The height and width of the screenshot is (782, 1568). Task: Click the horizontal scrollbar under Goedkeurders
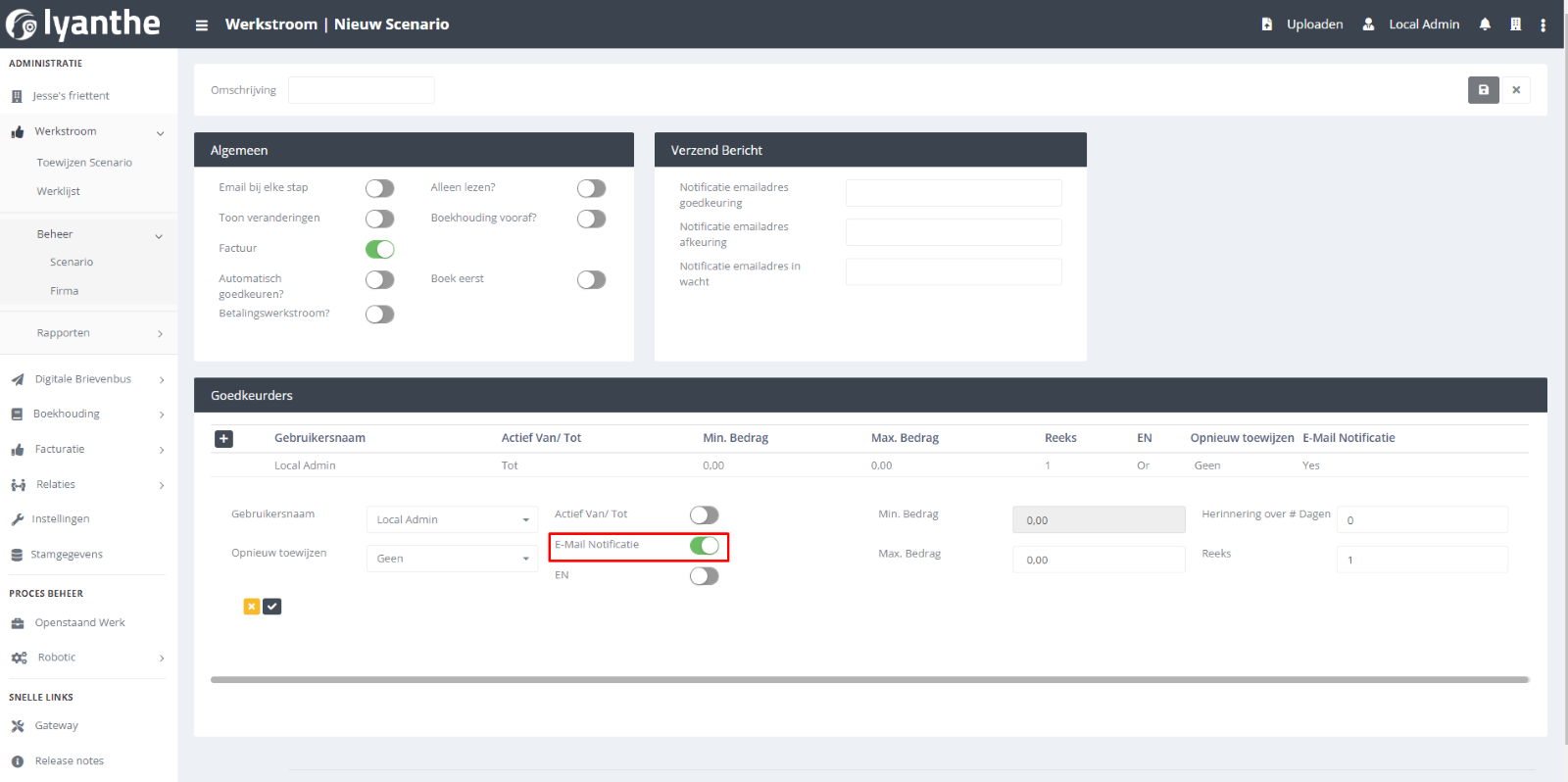coord(869,679)
